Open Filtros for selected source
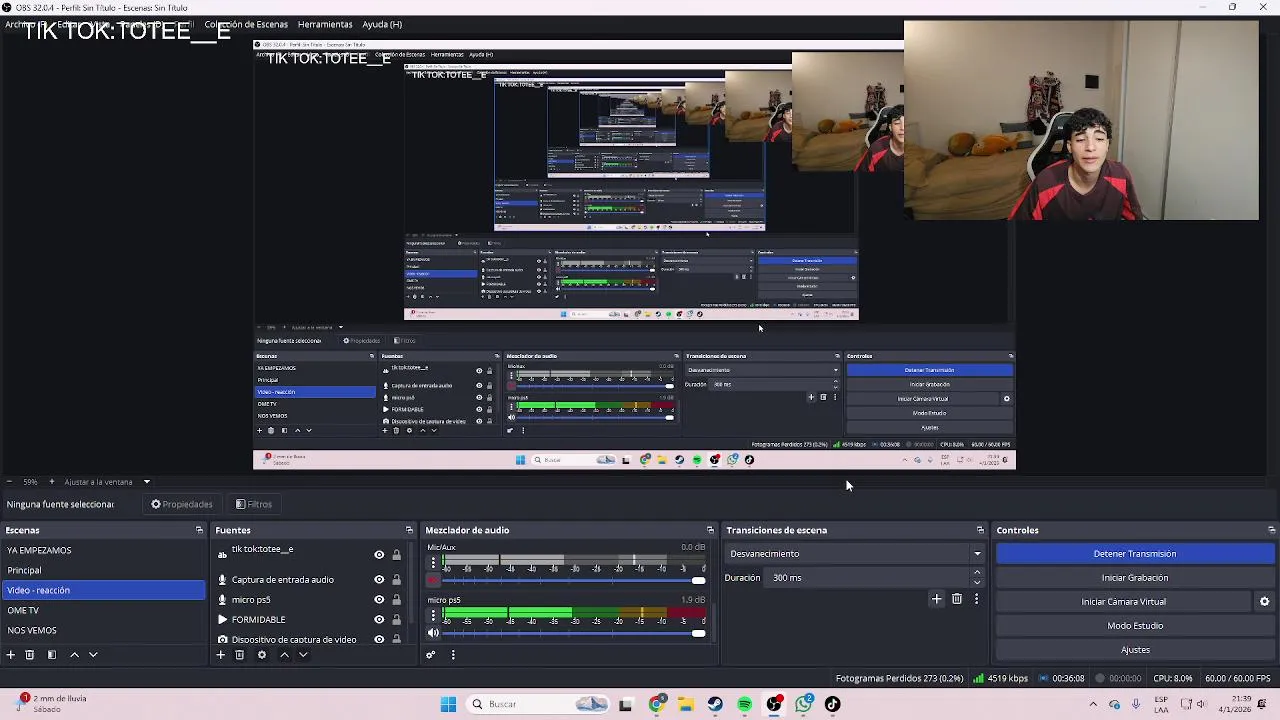This screenshot has width=1280, height=720. coord(254,504)
